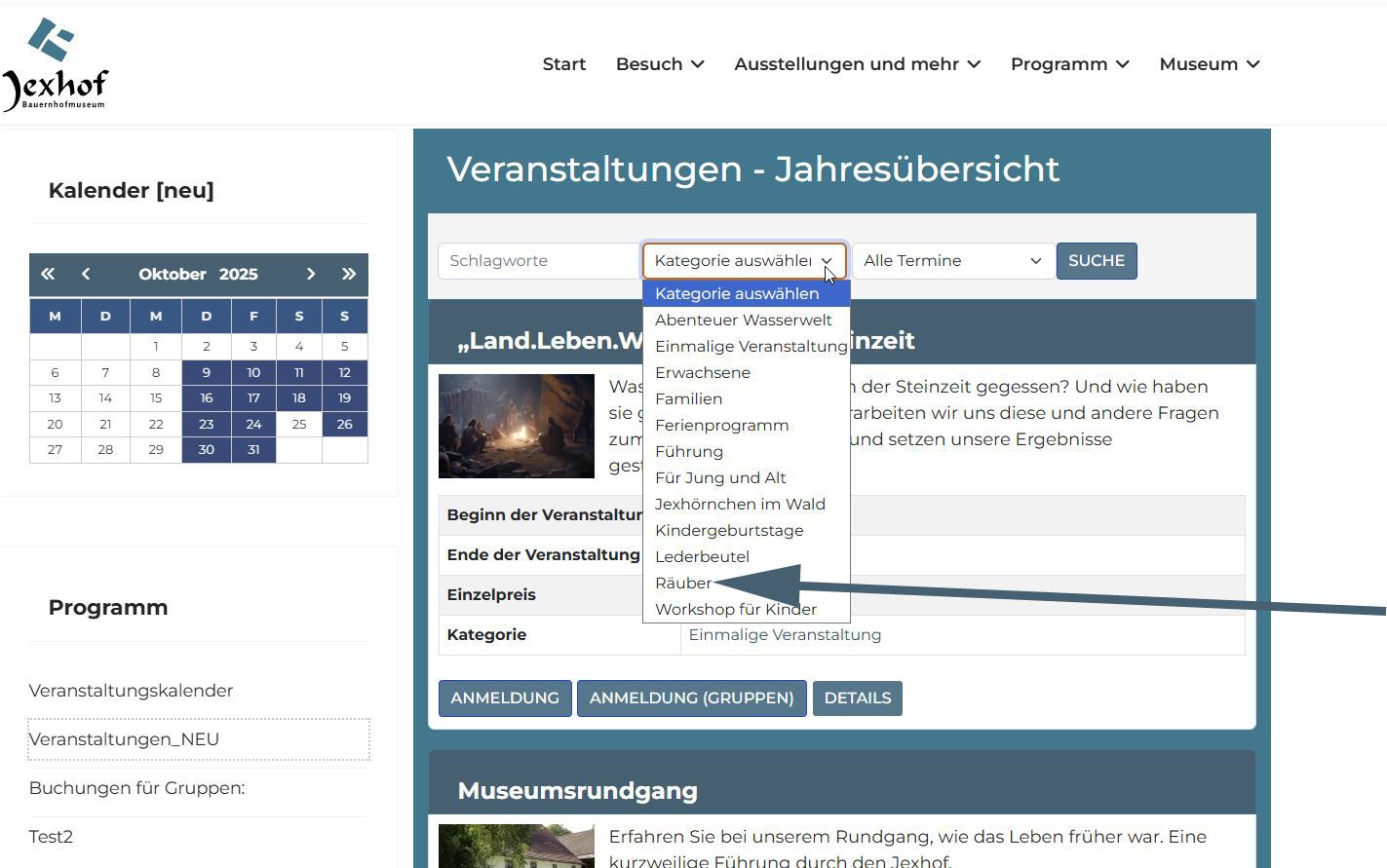Click ANMELDUNG (GRUPPEN) button
The height and width of the screenshot is (868, 1387).
pos(691,698)
